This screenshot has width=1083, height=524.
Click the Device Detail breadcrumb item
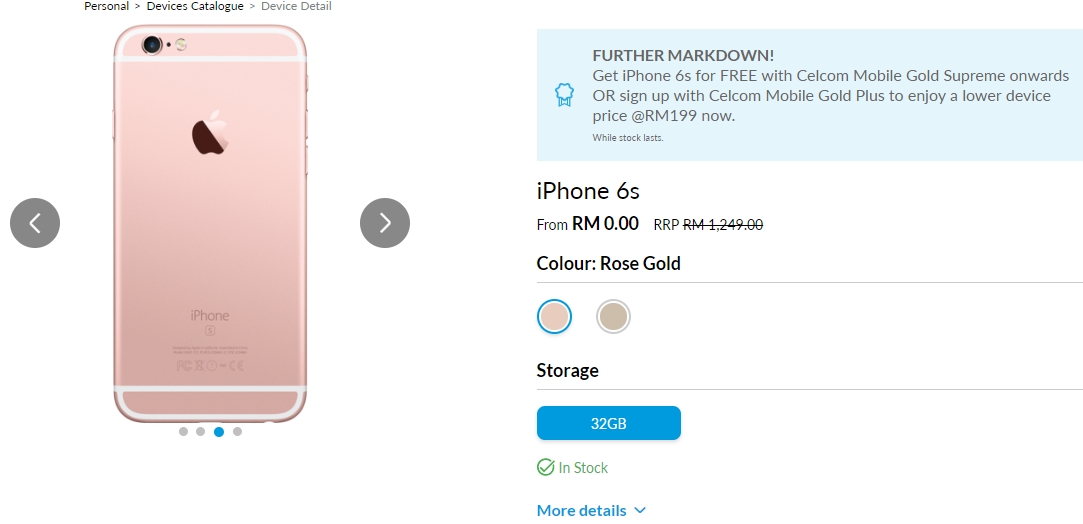(x=296, y=6)
